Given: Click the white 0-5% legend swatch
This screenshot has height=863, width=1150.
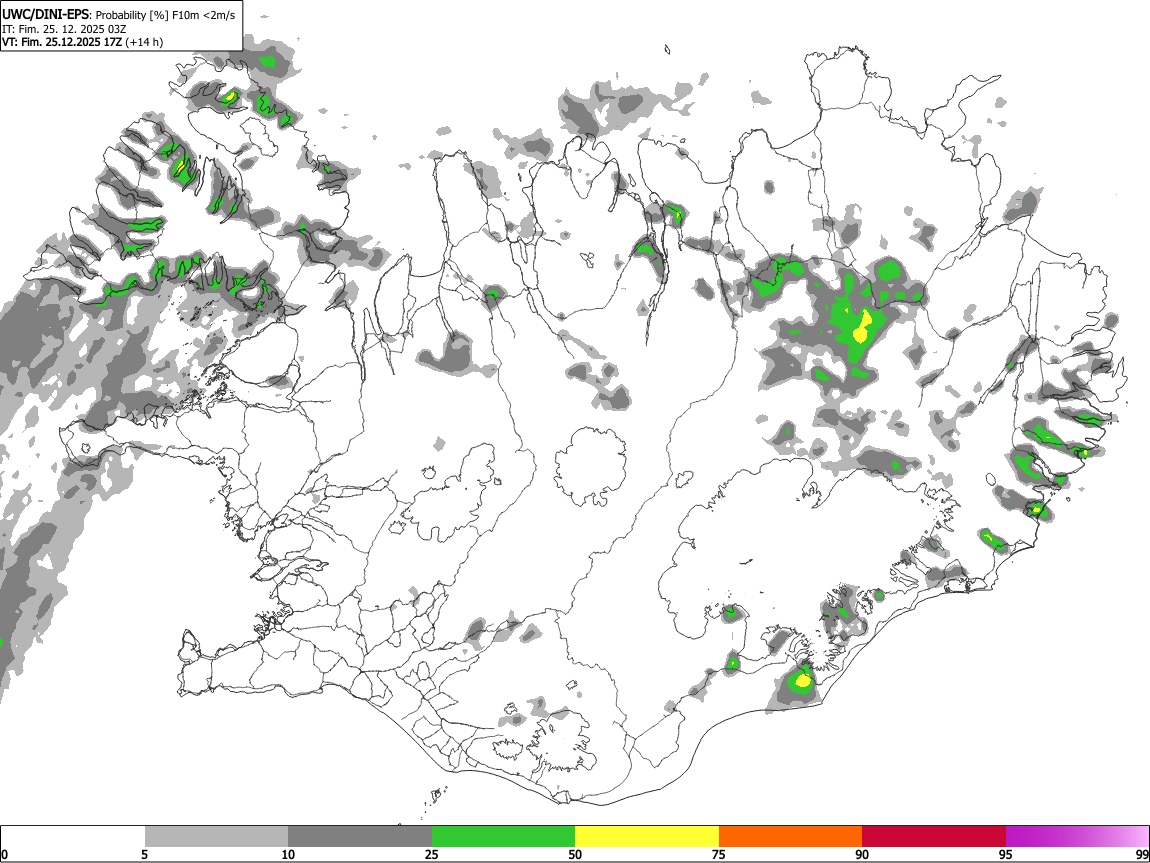Looking at the screenshot, I should click(x=73, y=836).
